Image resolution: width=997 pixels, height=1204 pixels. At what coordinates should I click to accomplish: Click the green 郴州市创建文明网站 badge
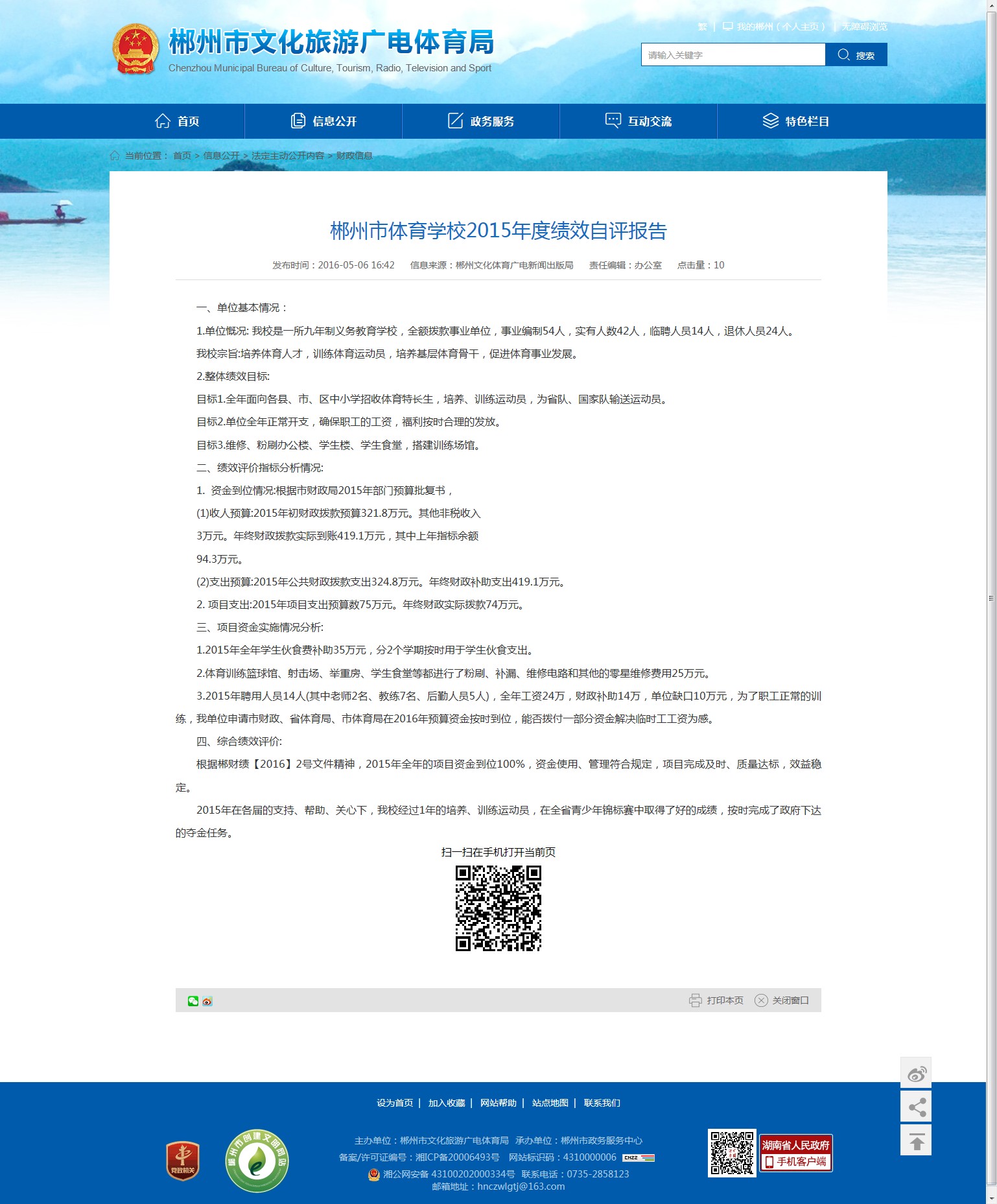pos(257,1161)
